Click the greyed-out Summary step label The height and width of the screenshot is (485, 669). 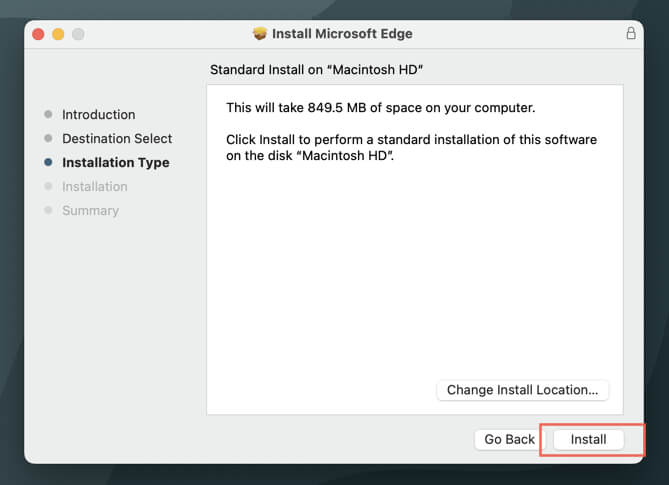(x=90, y=211)
